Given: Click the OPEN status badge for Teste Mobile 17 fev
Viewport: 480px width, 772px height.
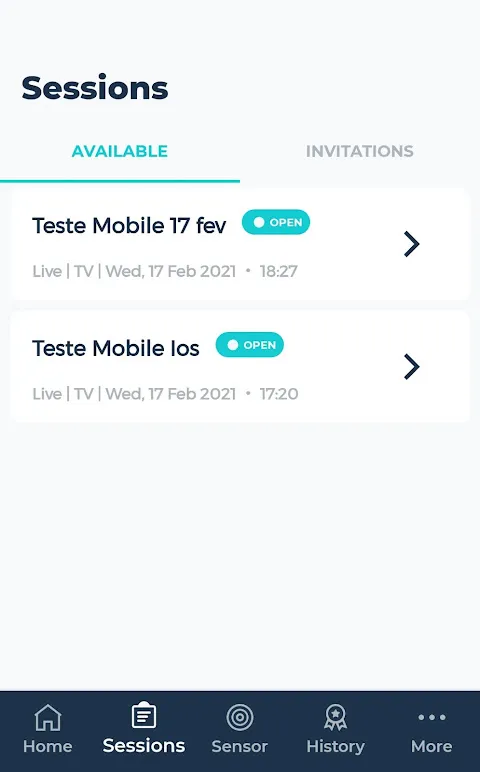Looking at the screenshot, I should pos(276,222).
